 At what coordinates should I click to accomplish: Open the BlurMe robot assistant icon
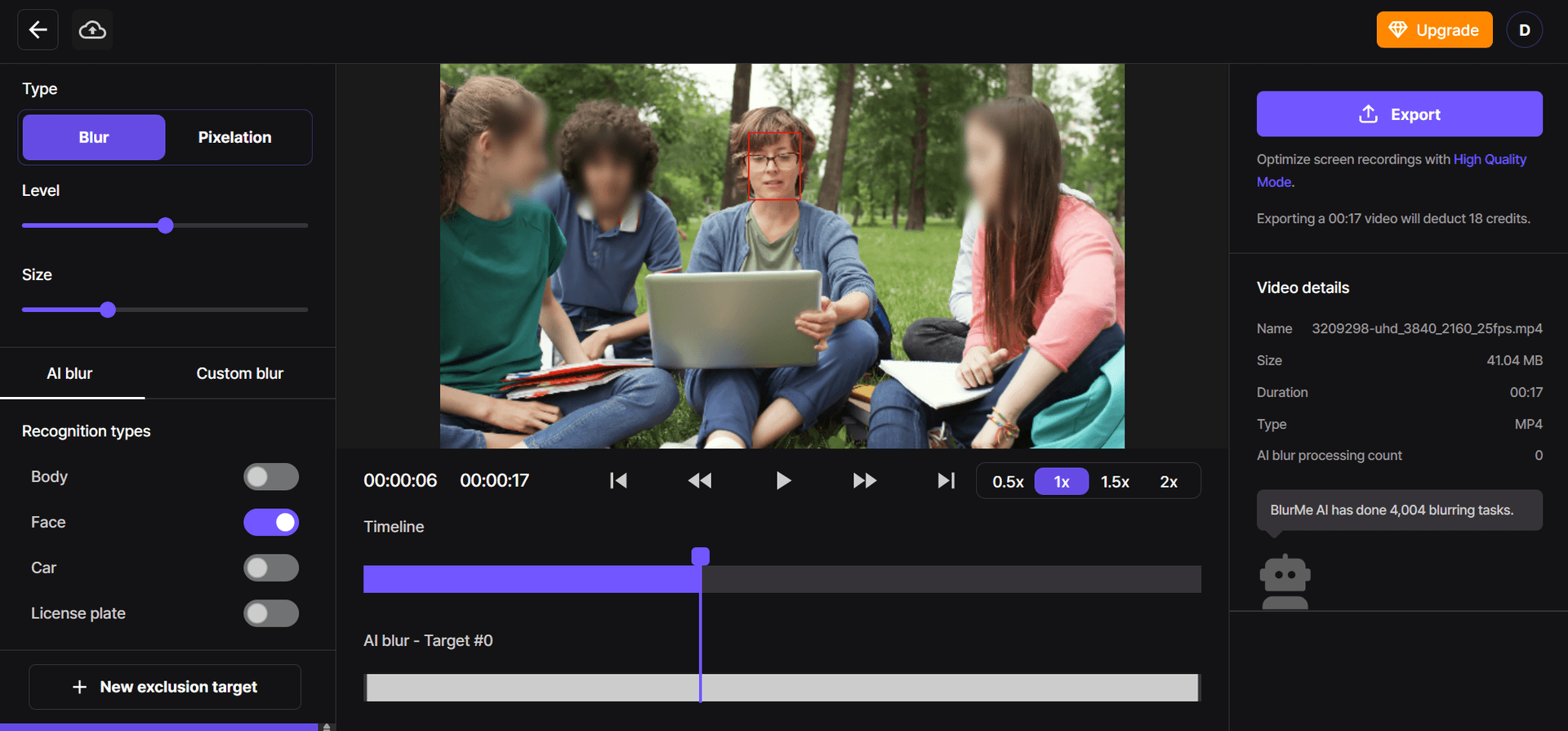(x=1285, y=582)
